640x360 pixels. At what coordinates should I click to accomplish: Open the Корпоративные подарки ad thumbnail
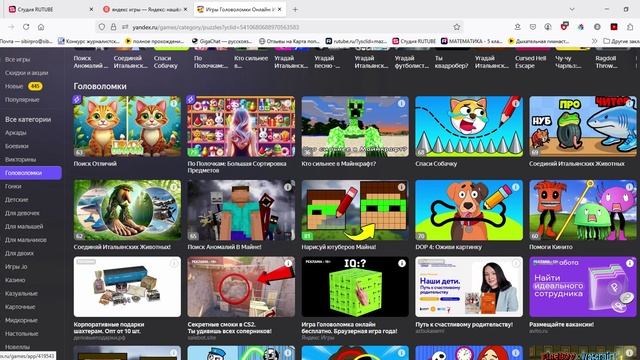(127, 287)
